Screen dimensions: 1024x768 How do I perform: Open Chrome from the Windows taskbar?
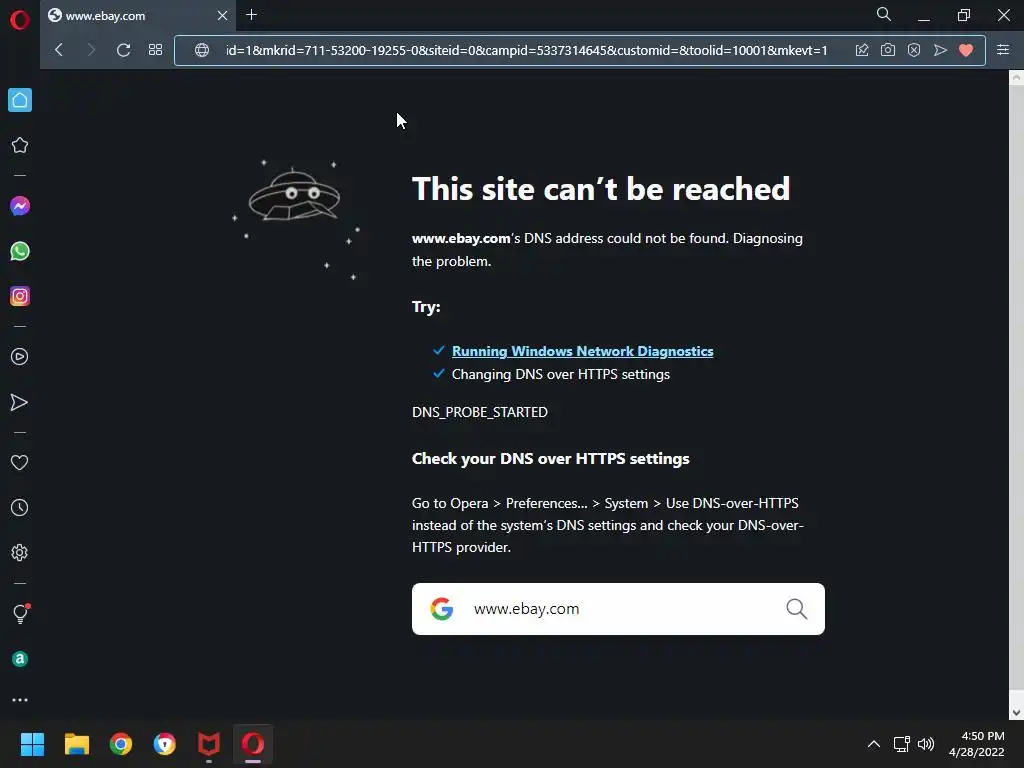(121, 744)
